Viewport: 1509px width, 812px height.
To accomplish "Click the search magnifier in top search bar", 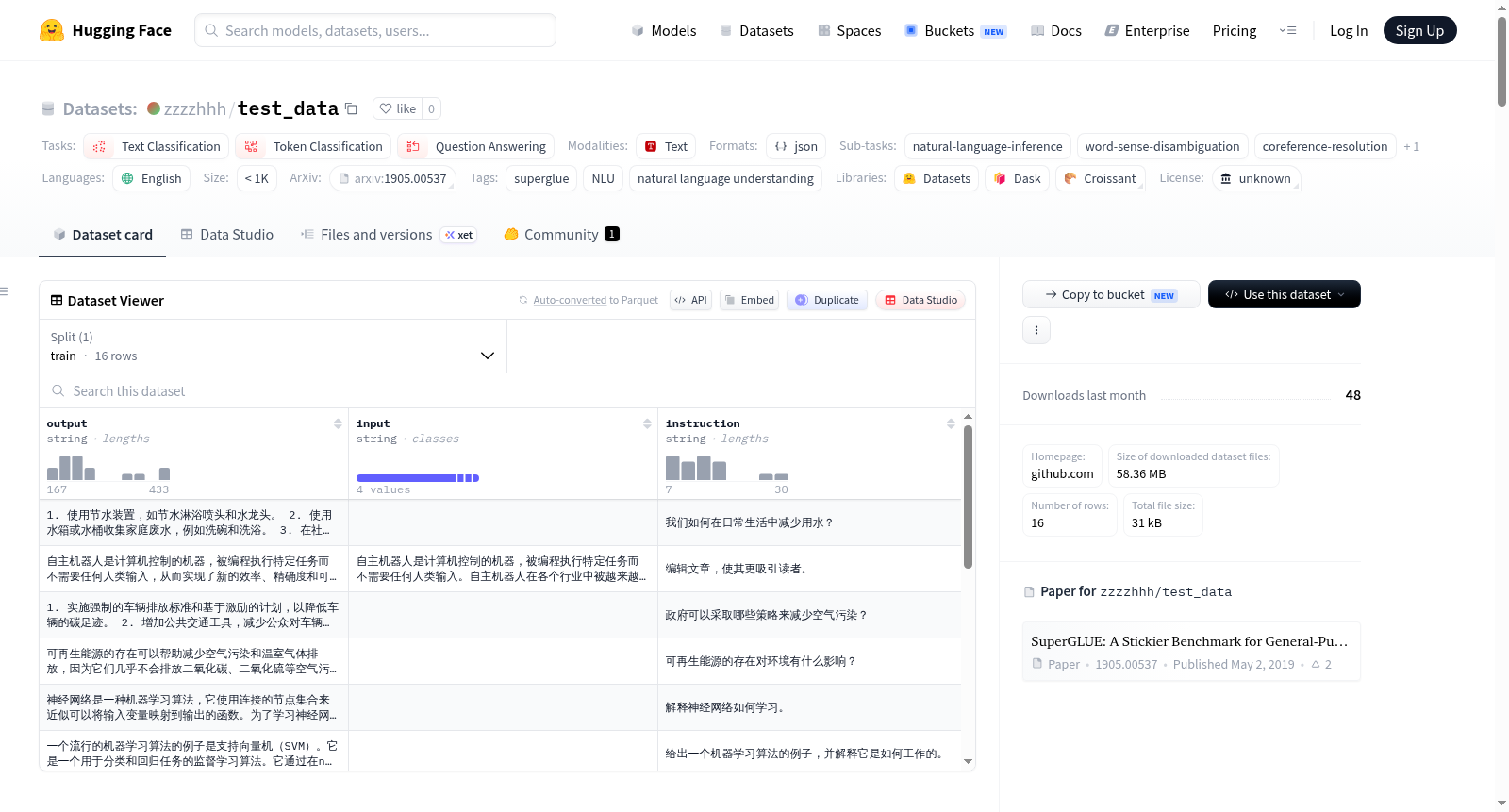I will click(211, 30).
